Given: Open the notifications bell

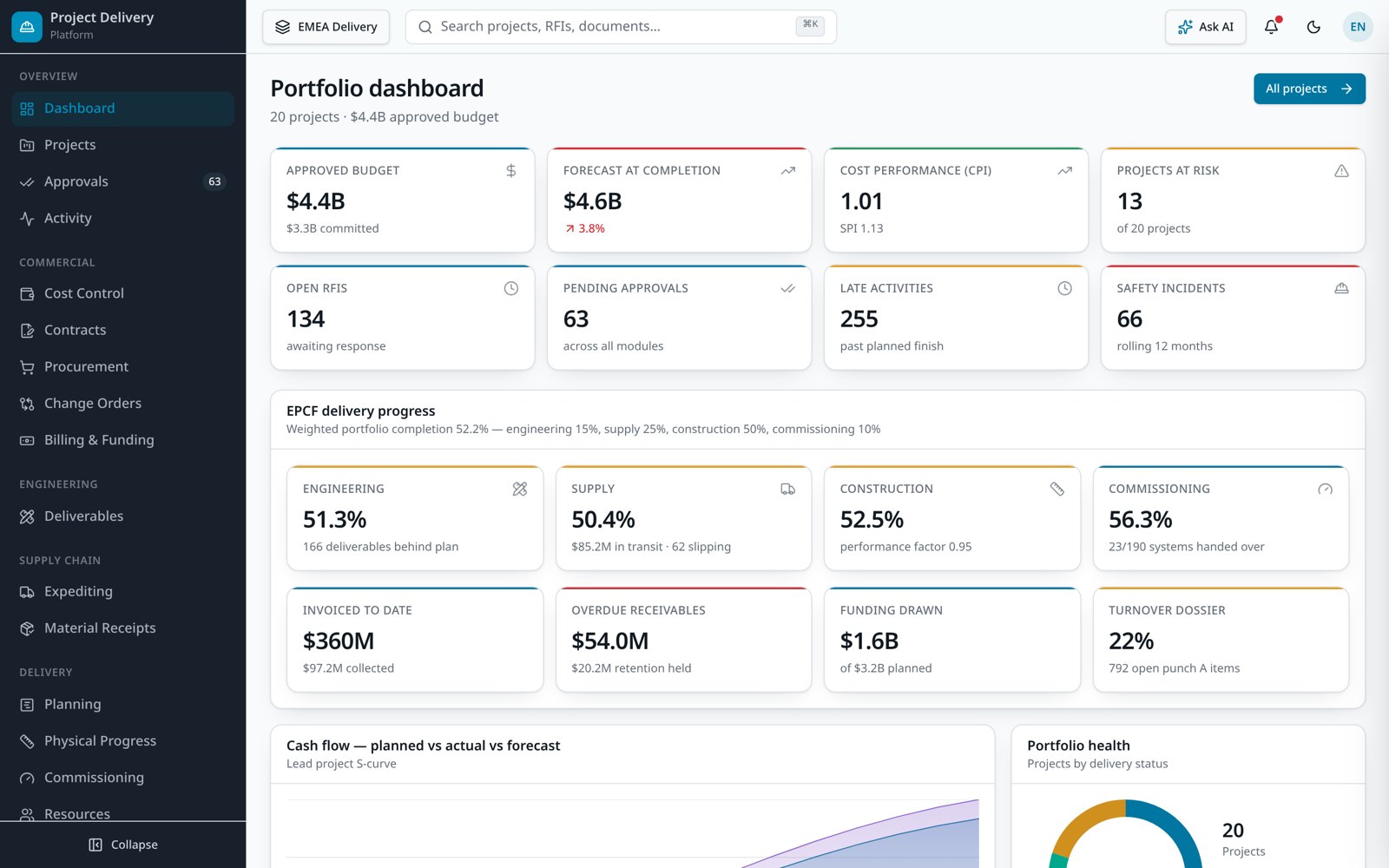Looking at the screenshot, I should (1271, 27).
